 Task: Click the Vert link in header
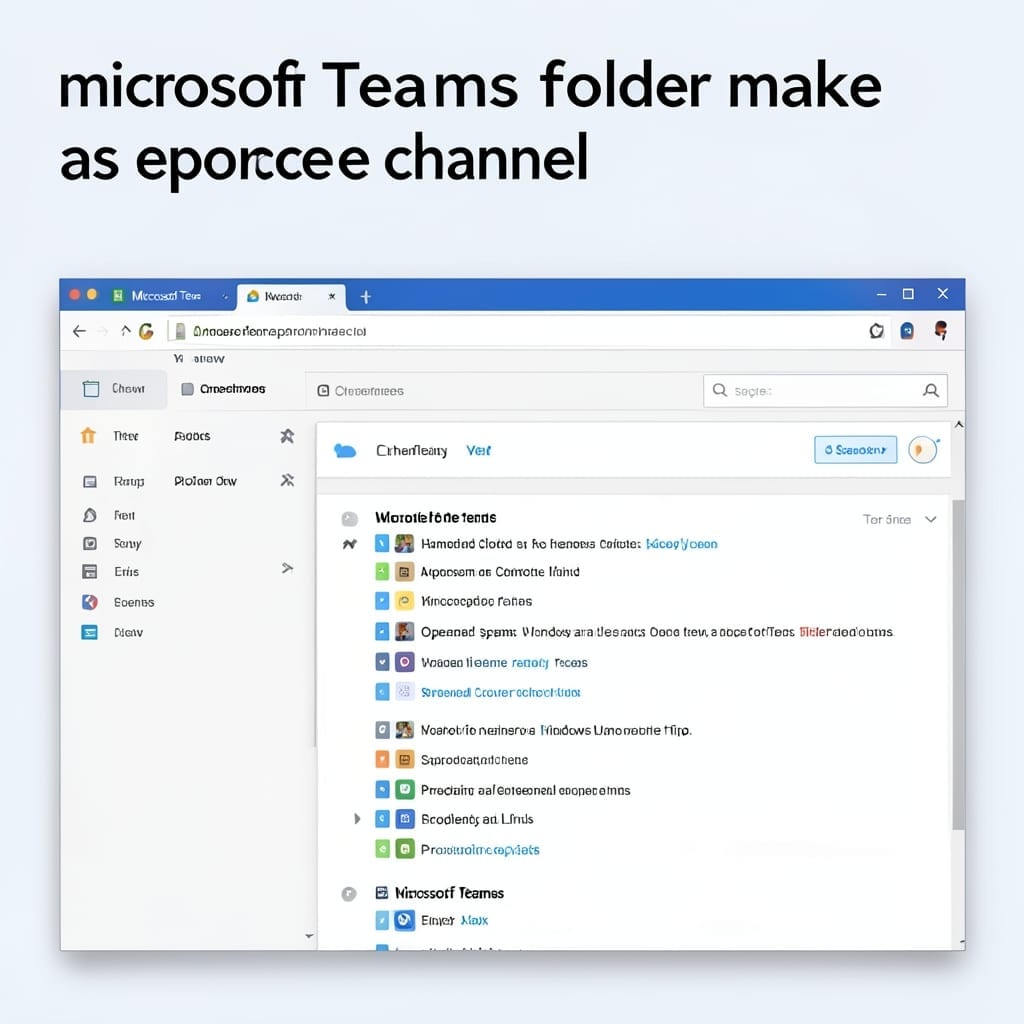click(478, 451)
